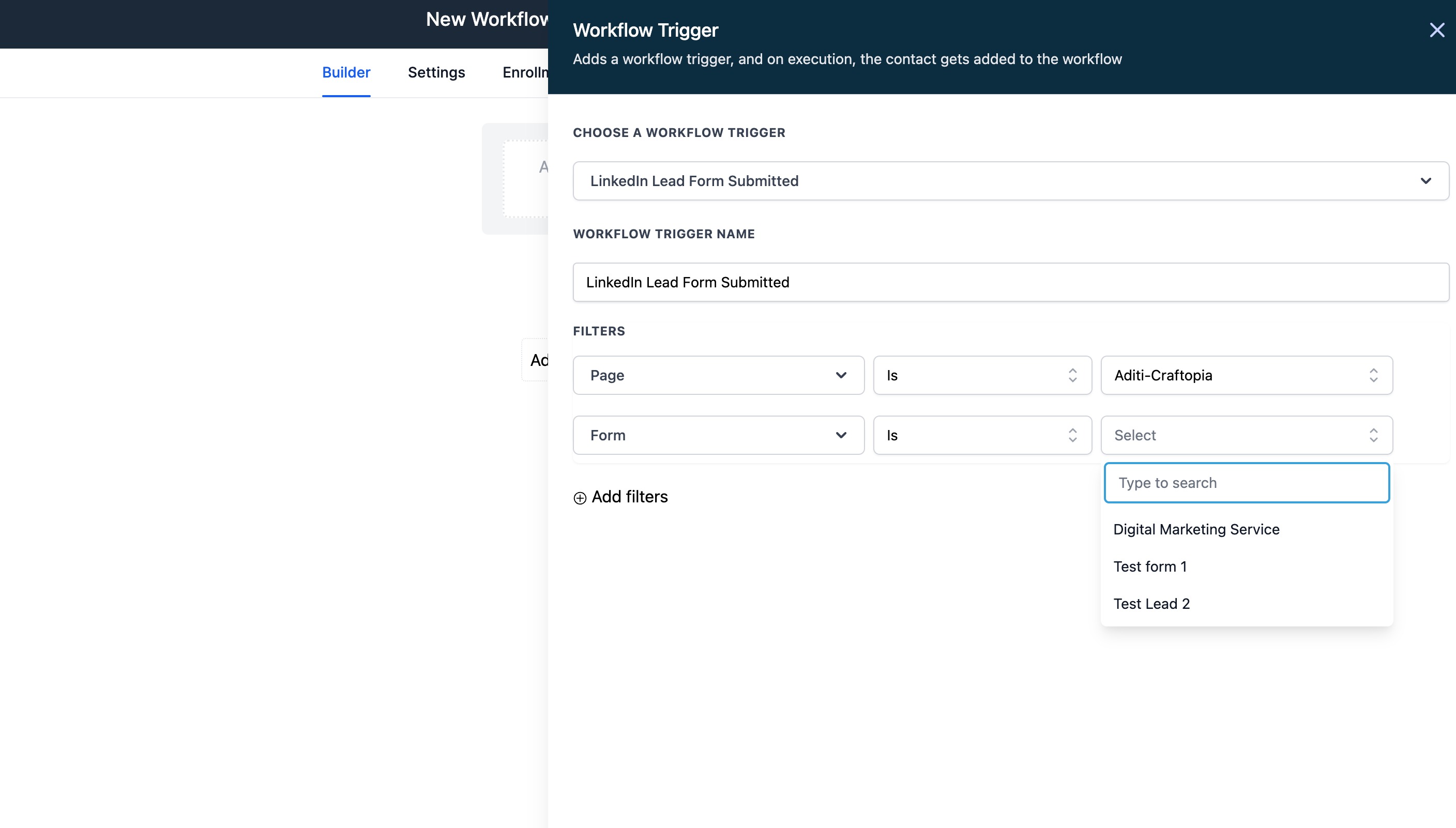Click the Add filters link
This screenshot has height=828, width=1456.
click(629, 497)
